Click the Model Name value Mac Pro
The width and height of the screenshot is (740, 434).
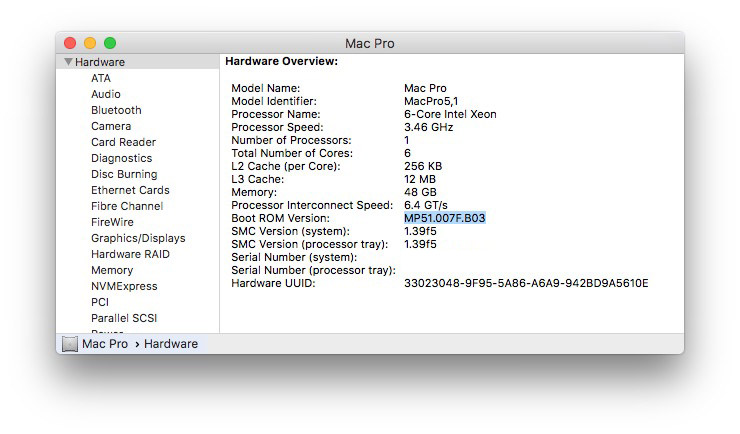425,88
